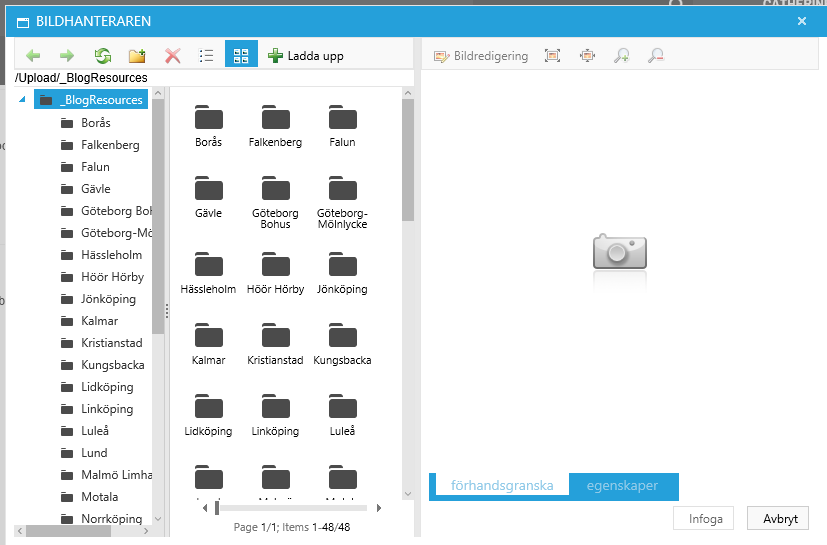Open the Göteborg-Mölnlycke folder thumbnail
827x545 pixels.
coord(342,202)
